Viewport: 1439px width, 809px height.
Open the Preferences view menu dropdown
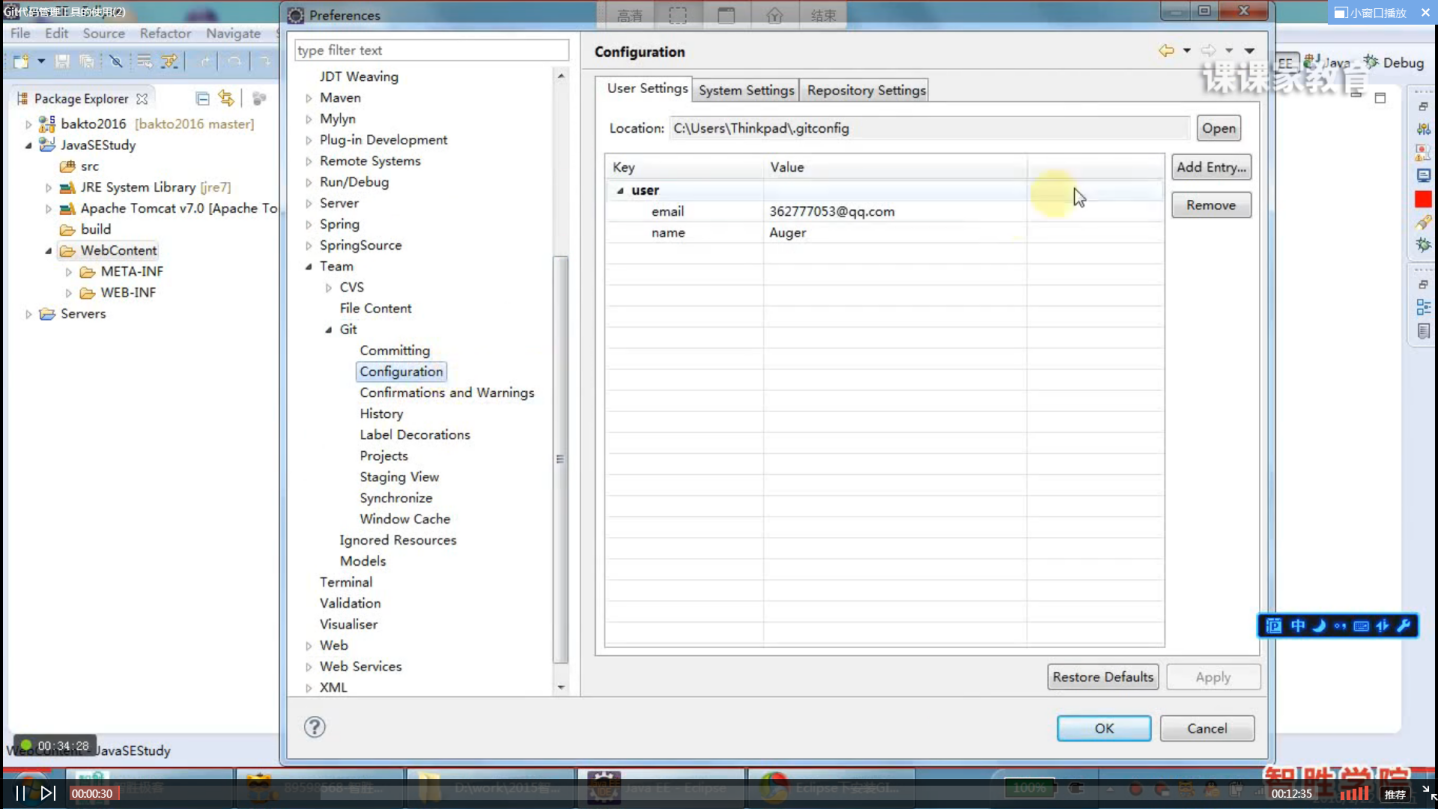point(1249,51)
